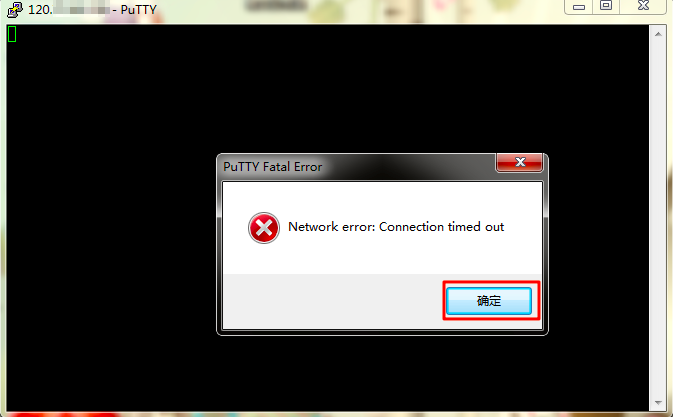
Task: Click the black terminal area below the dialog
Action: tap(326, 372)
